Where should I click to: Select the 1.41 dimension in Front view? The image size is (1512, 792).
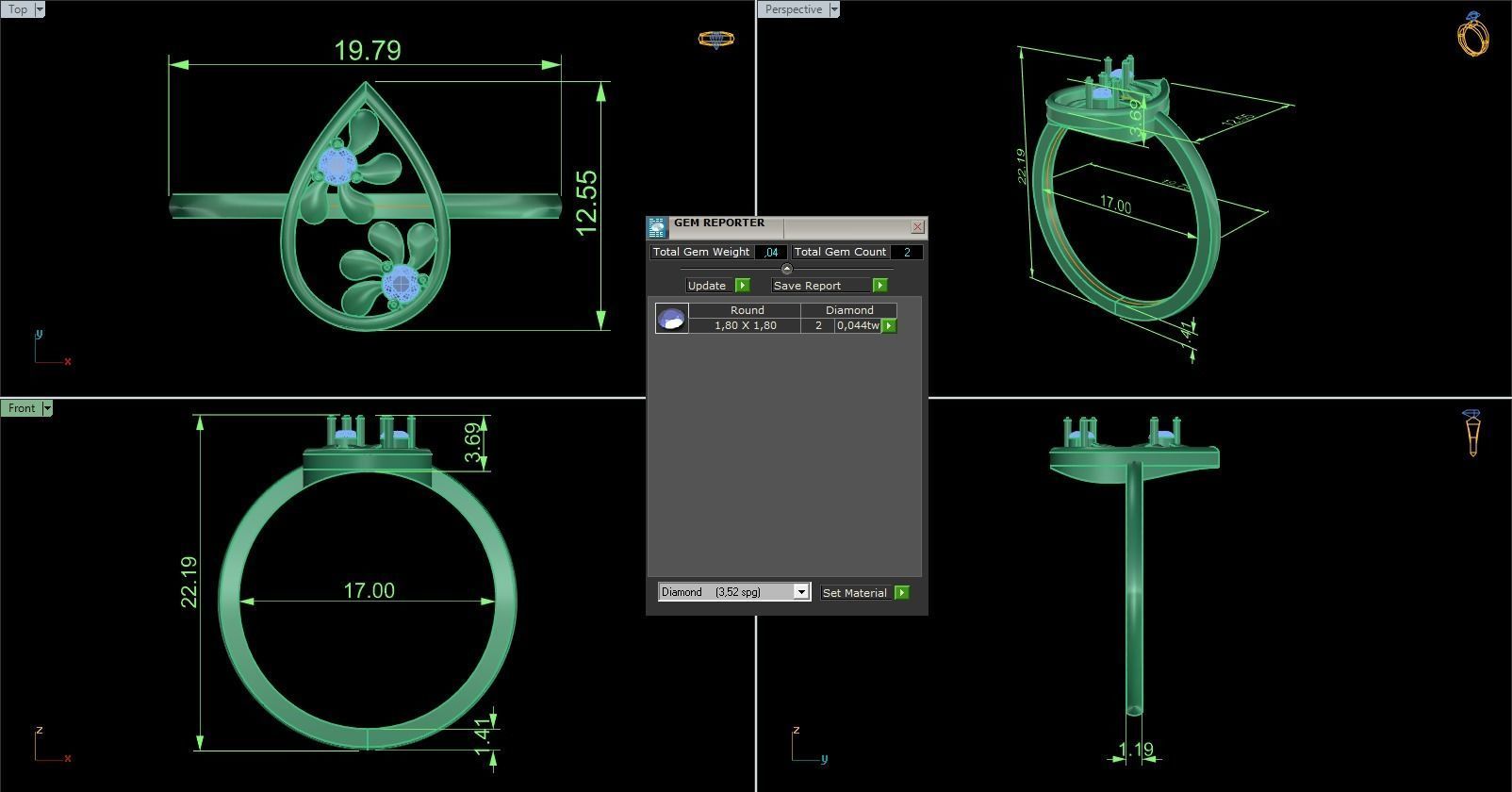[x=482, y=736]
